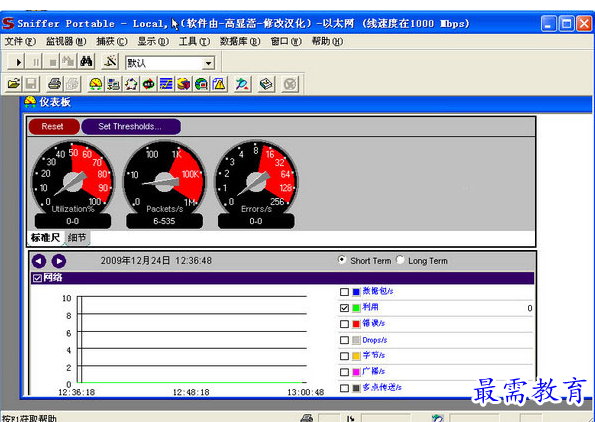Click the green 利用 color swatch

coord(356,308)
